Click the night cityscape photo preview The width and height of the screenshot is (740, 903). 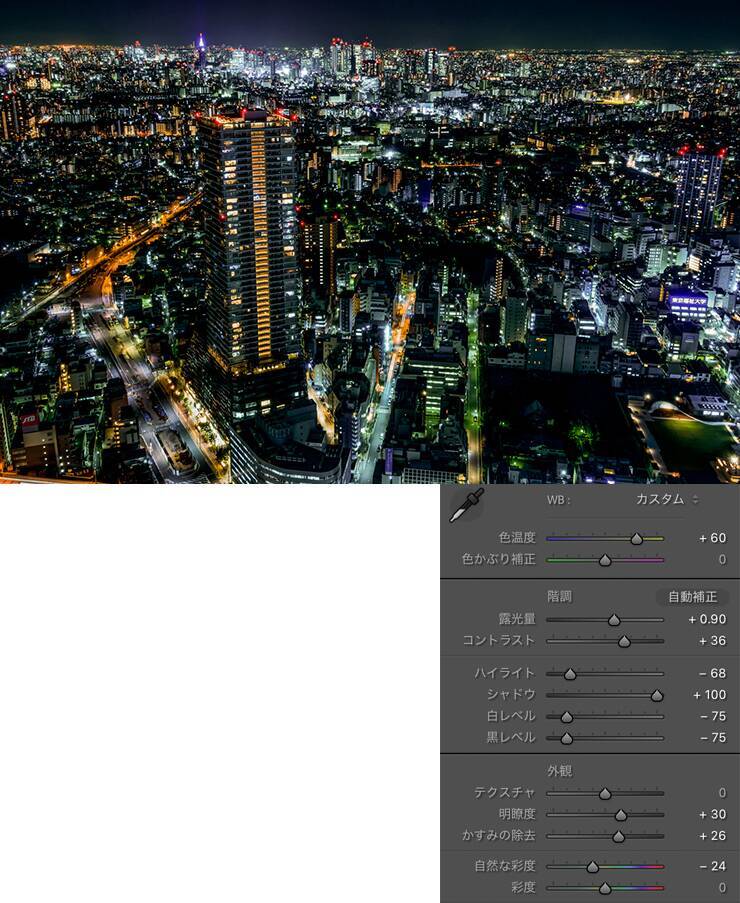coord(370,242)
